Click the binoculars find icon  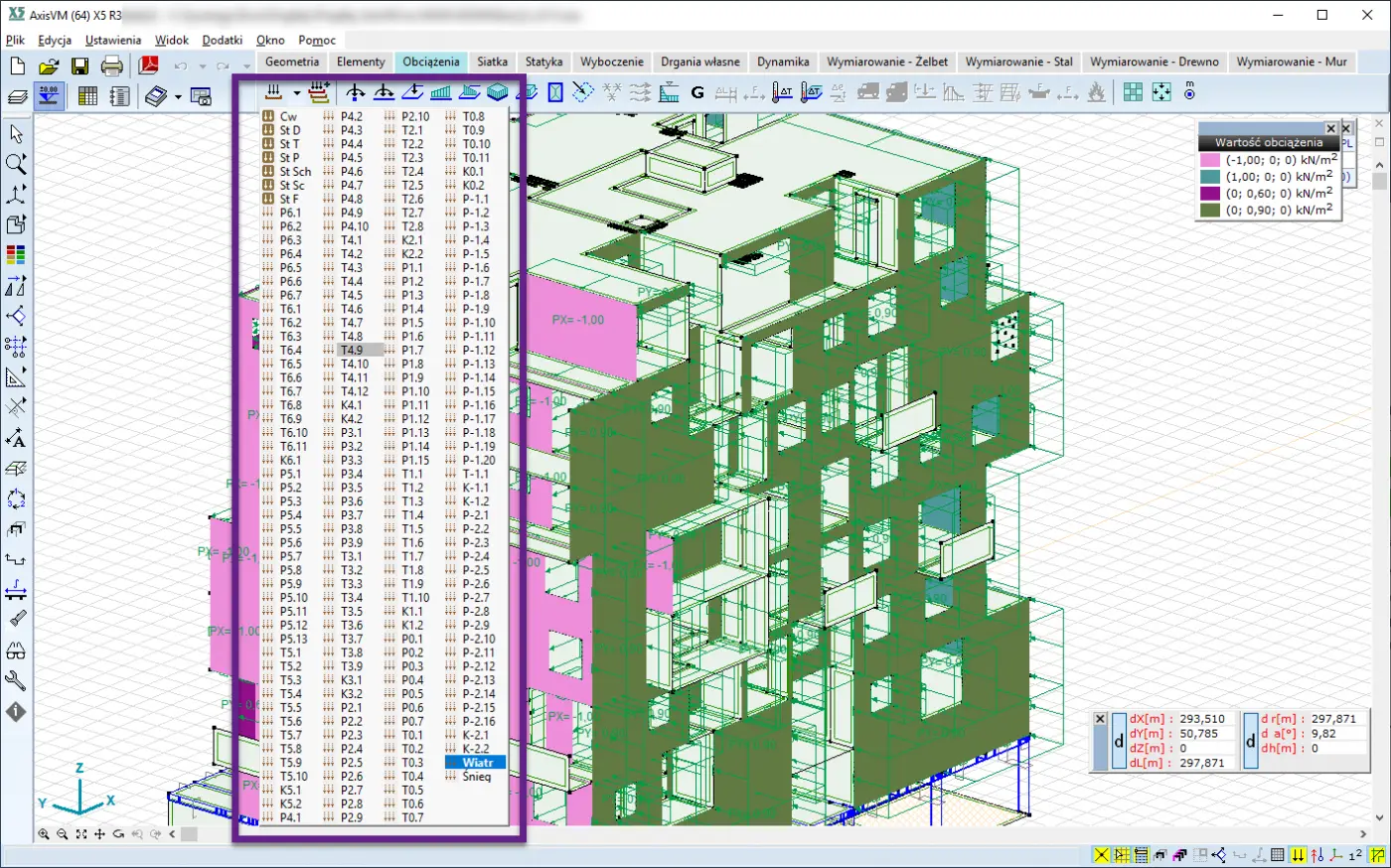pos(16,651)
